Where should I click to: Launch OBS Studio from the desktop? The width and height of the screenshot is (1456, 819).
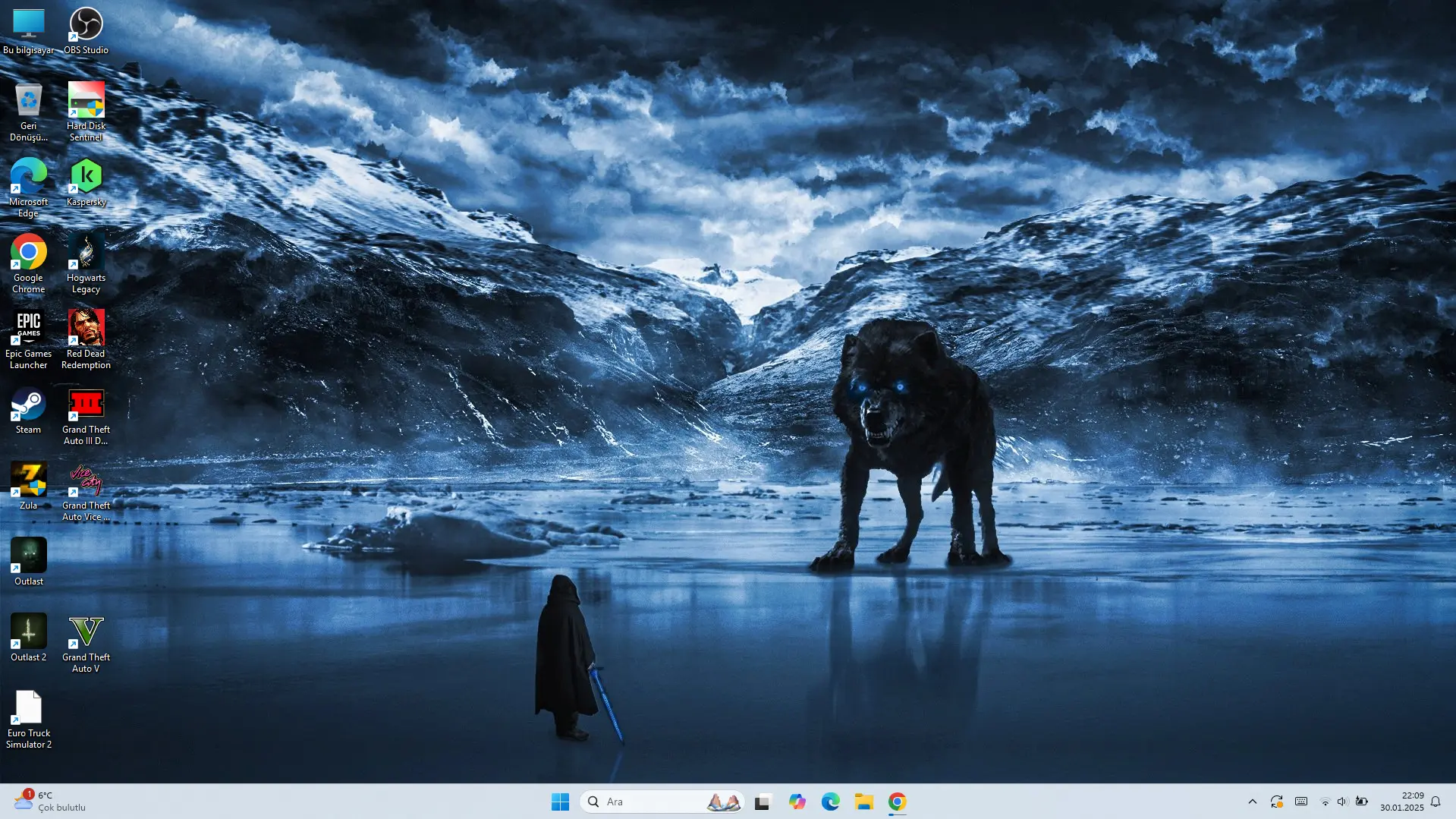[86, 31]
